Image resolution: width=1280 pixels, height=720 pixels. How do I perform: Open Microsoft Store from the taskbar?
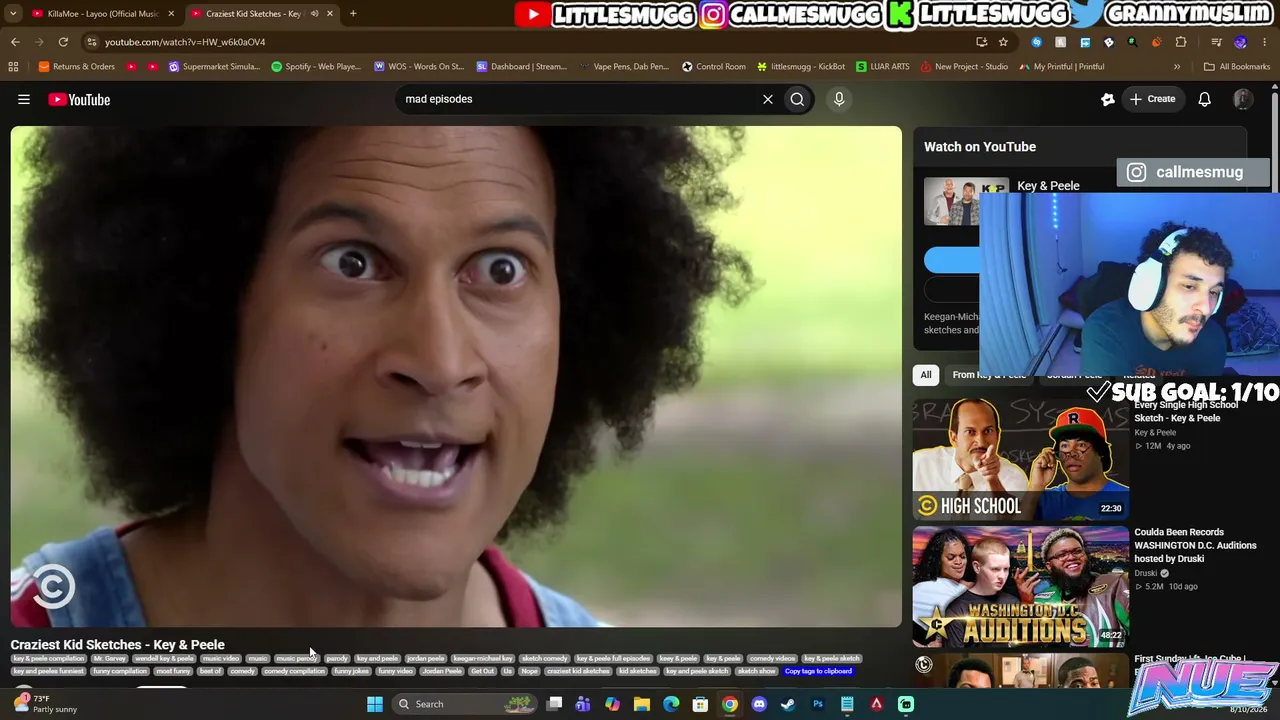(701, 704)
